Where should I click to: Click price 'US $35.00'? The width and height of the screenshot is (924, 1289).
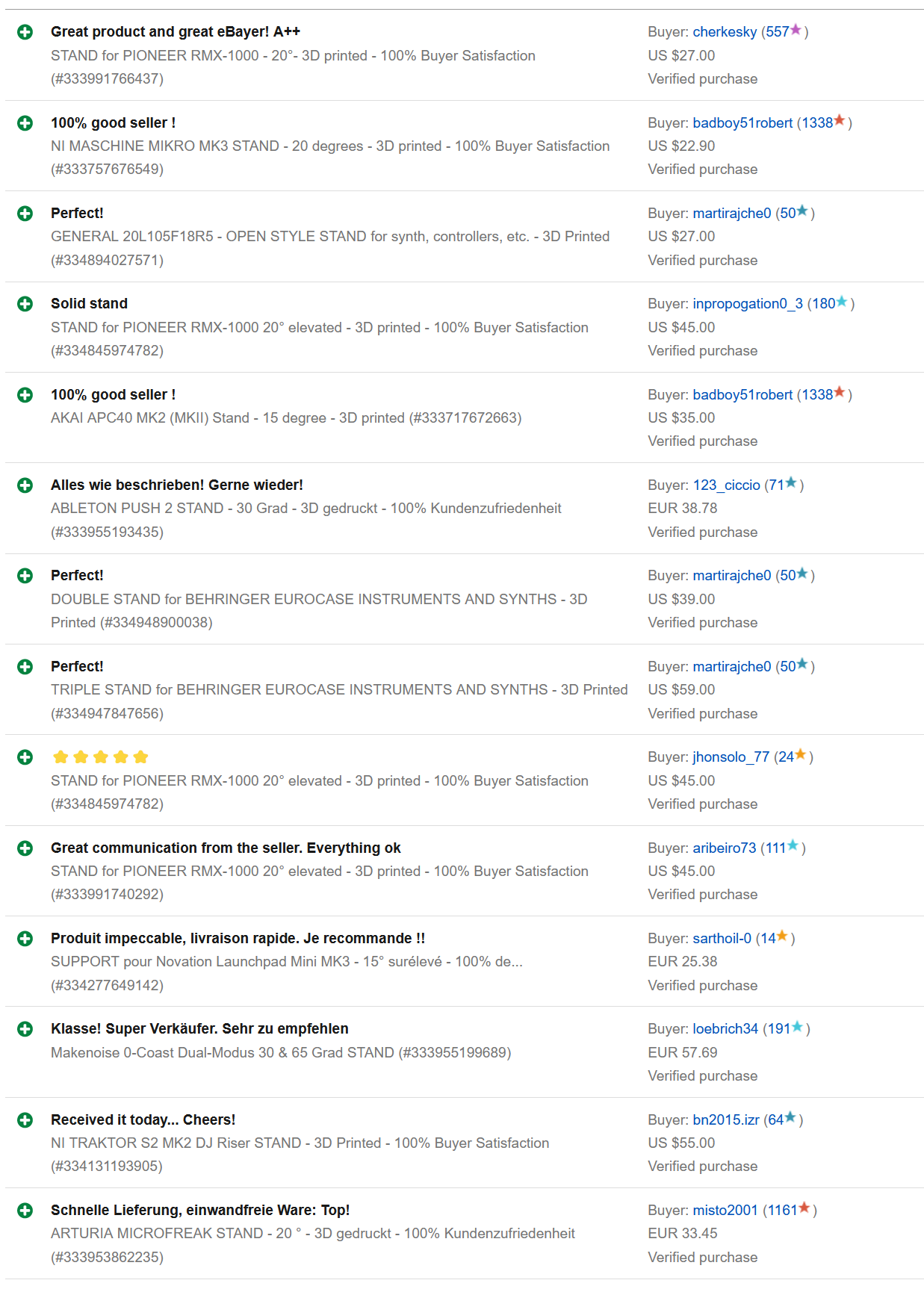(682, 418)
